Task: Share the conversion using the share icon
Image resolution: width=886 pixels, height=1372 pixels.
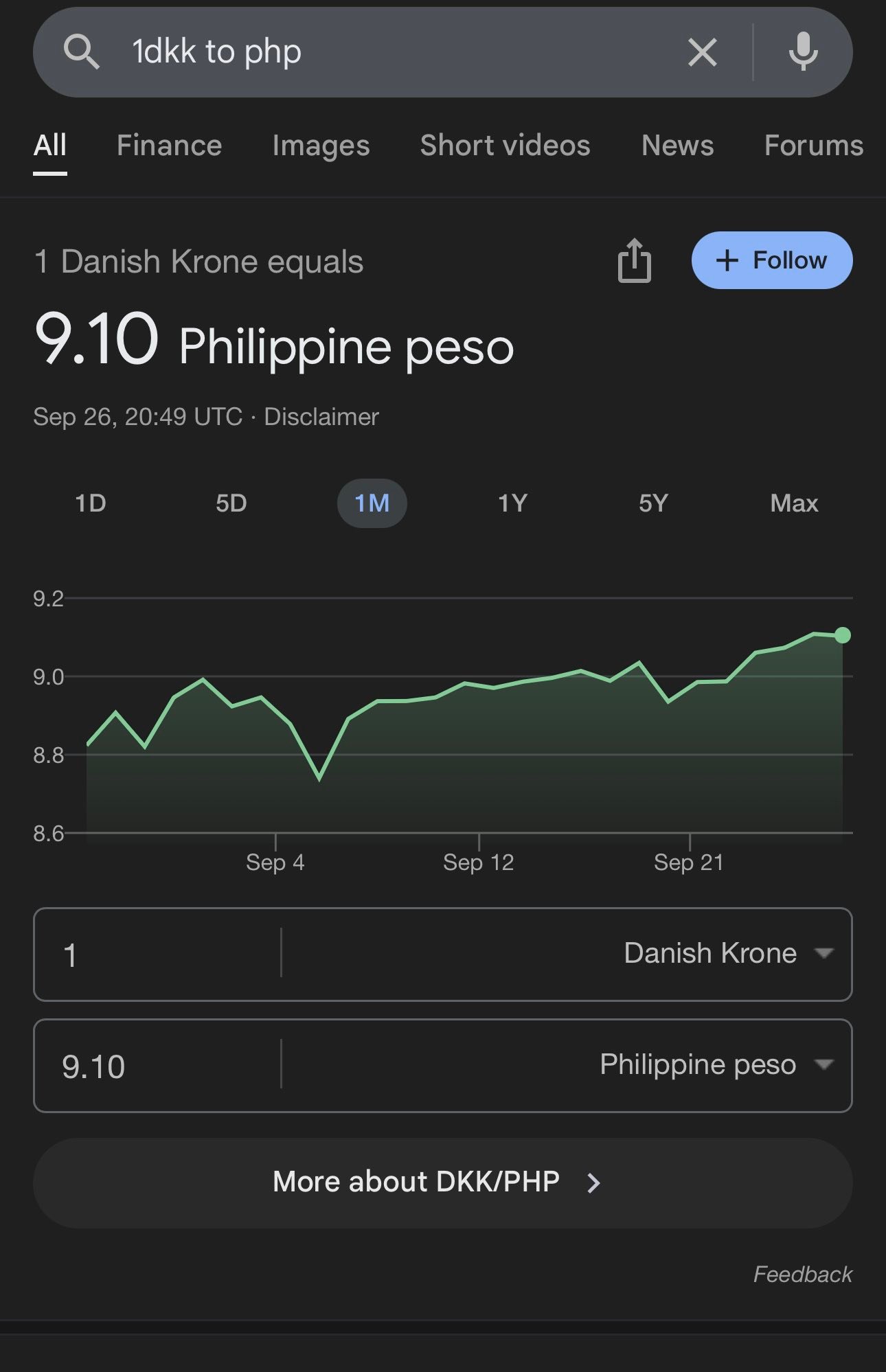Action: tap(634, 260)
